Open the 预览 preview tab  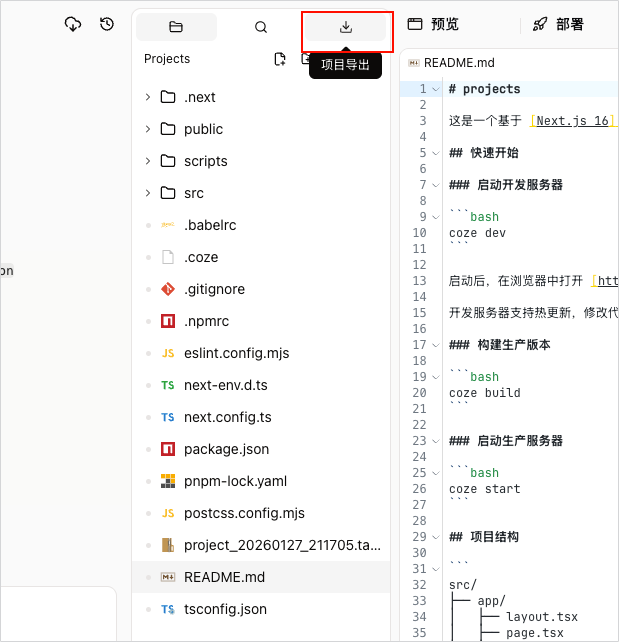coord(433,25)
